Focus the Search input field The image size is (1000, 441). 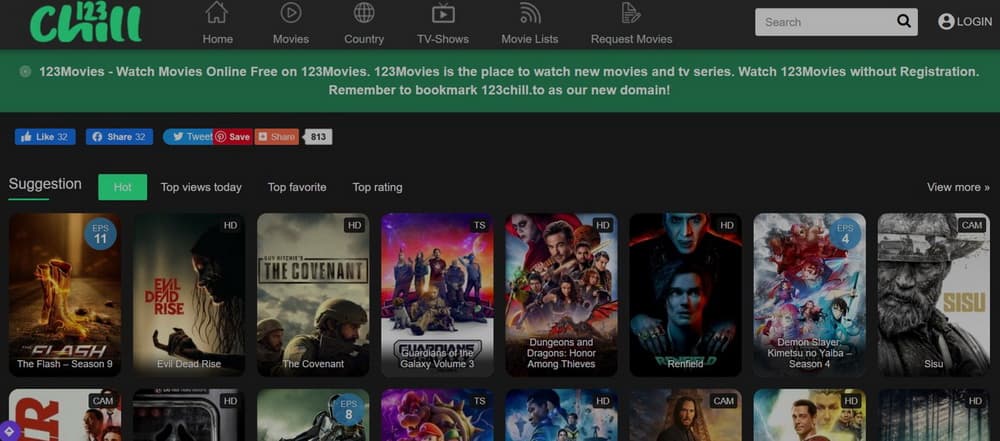[823, 22]
